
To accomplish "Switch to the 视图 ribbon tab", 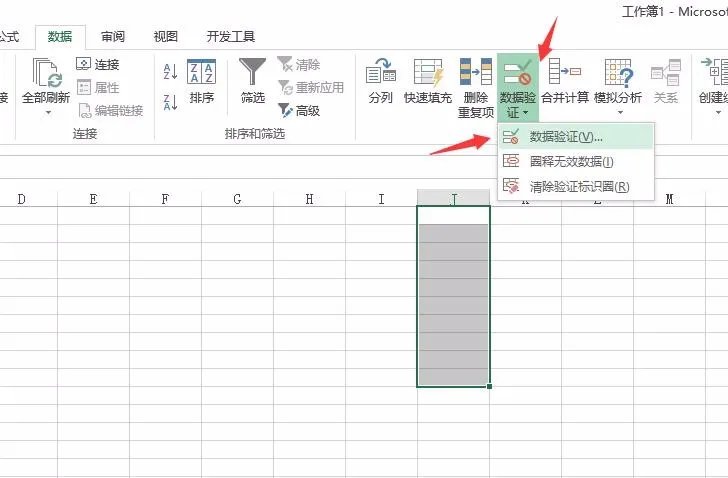I will [165, 36].
